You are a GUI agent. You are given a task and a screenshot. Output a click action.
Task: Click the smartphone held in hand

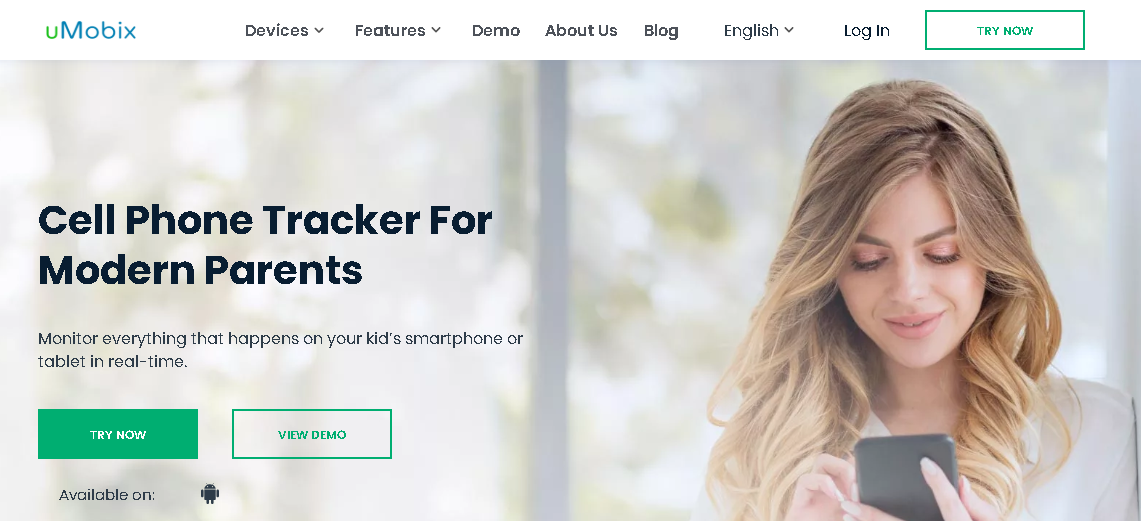pyautogui.click(x=905, y=477)
